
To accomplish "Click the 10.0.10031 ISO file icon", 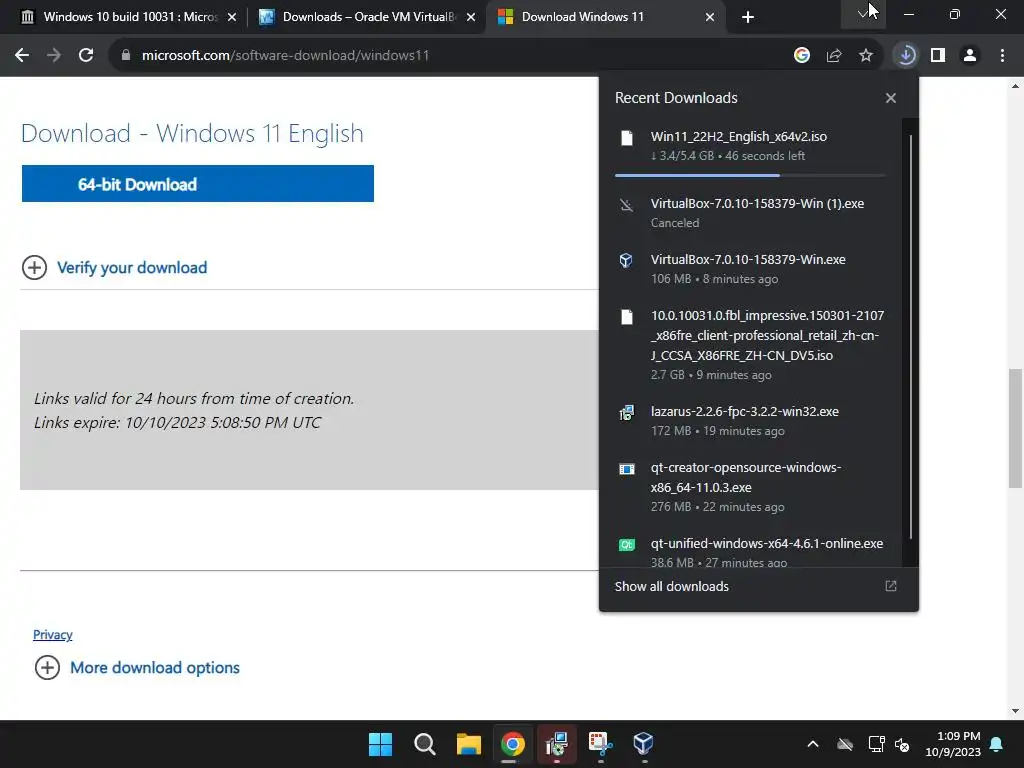I will (626, 317).
